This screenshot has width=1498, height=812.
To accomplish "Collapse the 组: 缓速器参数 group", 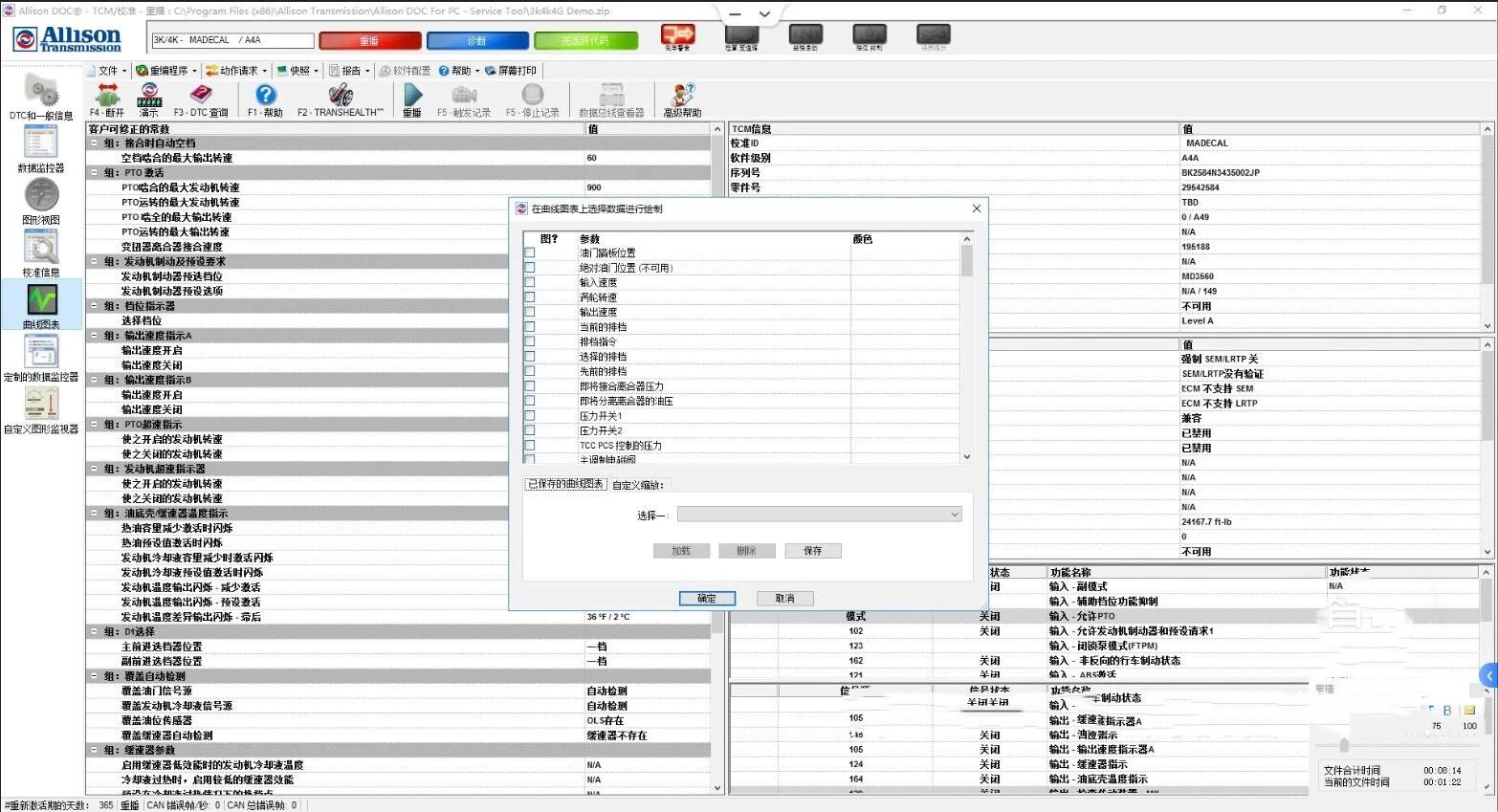I will (94, 751).
